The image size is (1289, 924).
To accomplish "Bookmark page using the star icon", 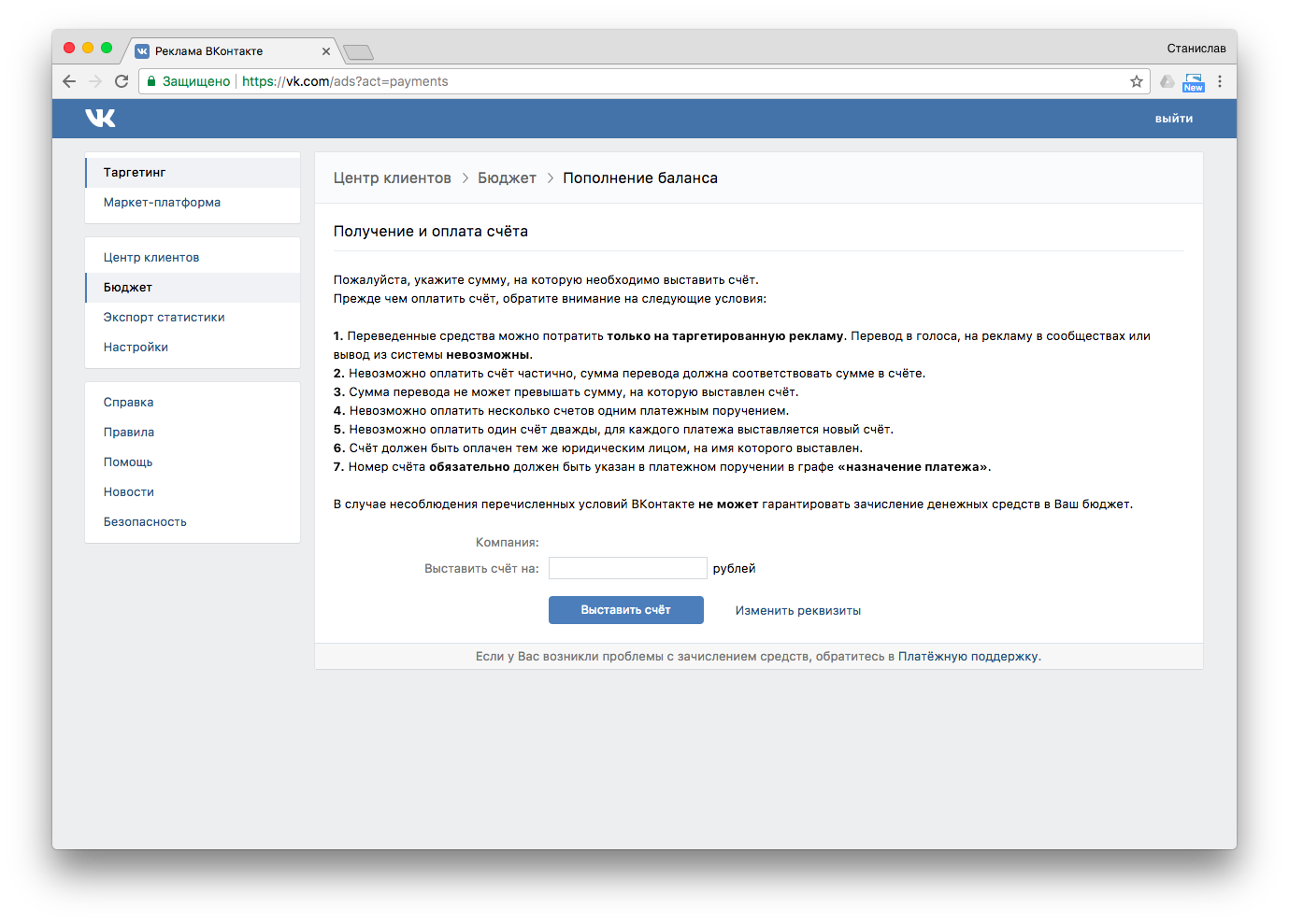I will tap(1137, 81).
